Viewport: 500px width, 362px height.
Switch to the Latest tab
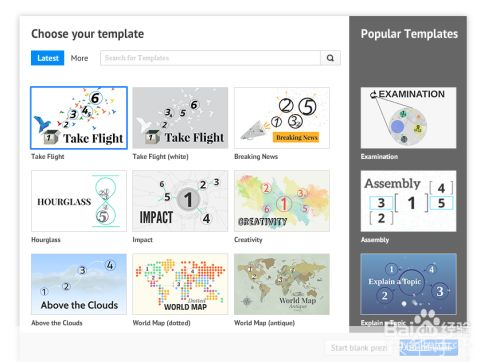tap(48, 58)
